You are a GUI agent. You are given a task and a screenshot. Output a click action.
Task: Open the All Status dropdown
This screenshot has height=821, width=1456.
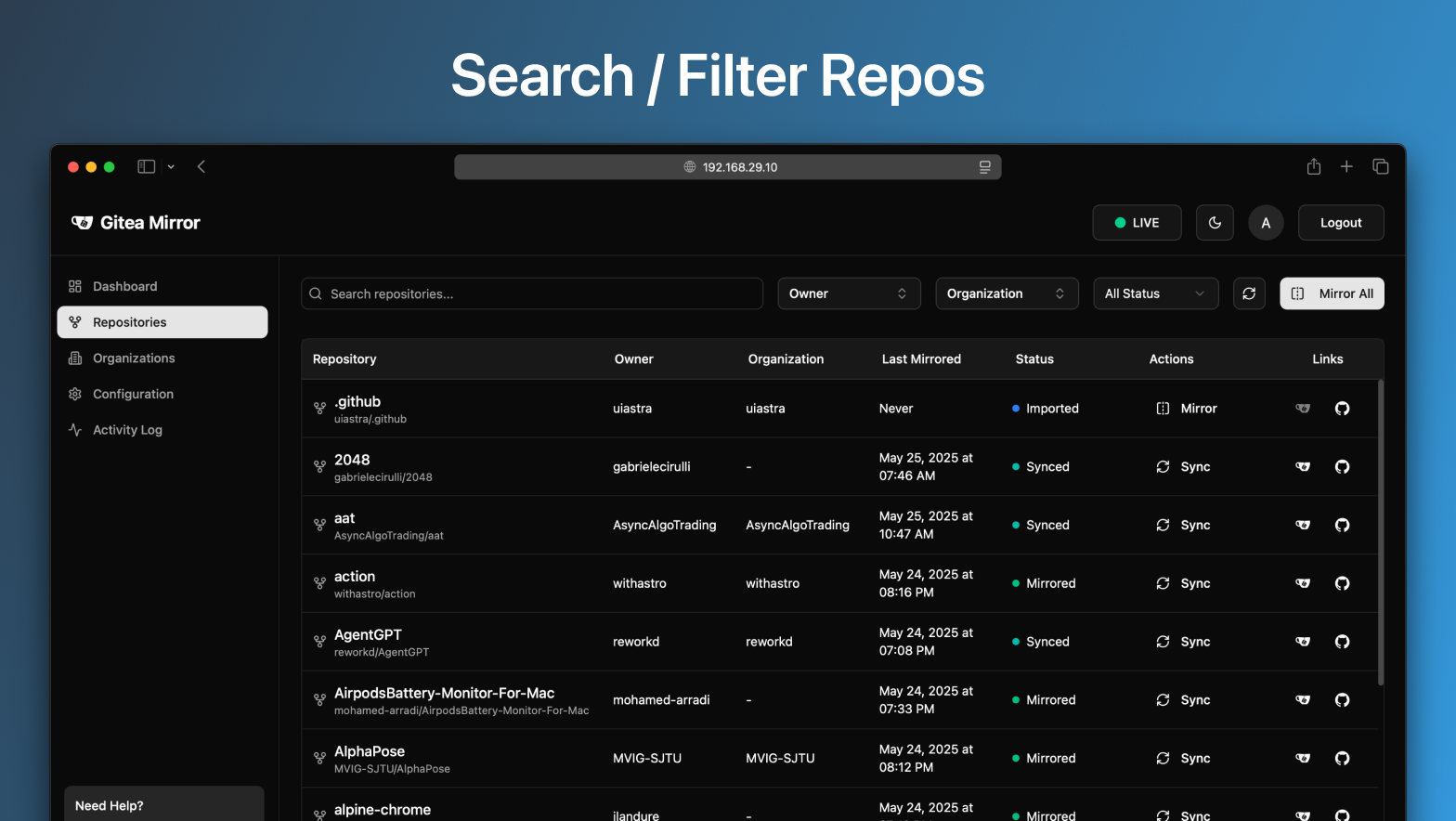[x=1155, y=293]
